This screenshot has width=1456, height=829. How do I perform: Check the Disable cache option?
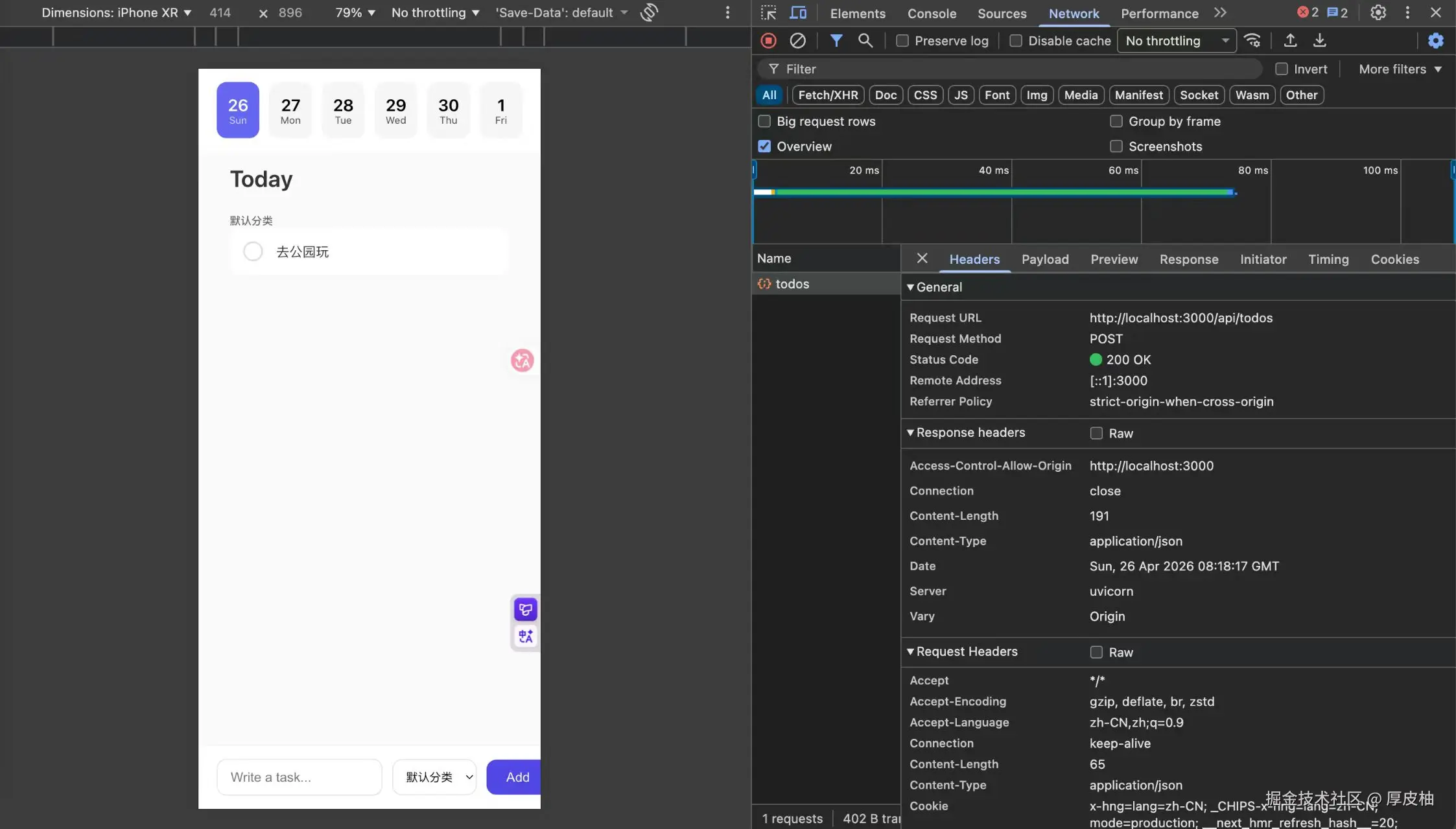pos(1016,41)
